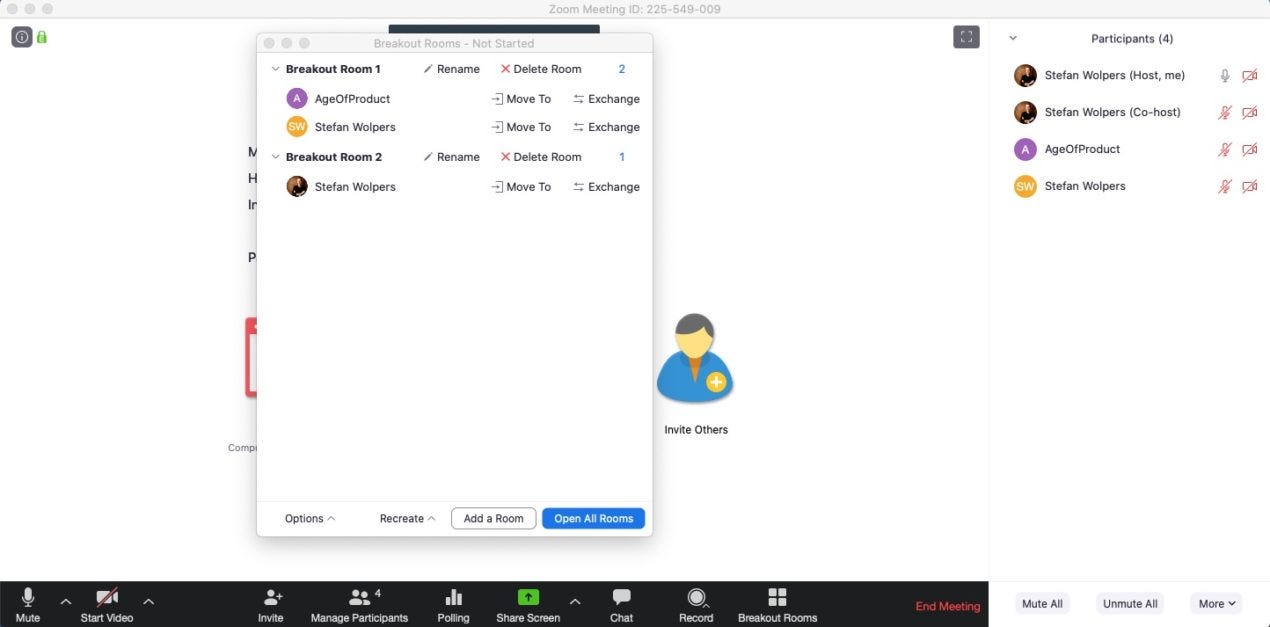Click AgeOfProduct avatar in Breakout Room 1
The width and height of the screenshot is (1270, 627).
pyautogui.click(x=297, y=98)
